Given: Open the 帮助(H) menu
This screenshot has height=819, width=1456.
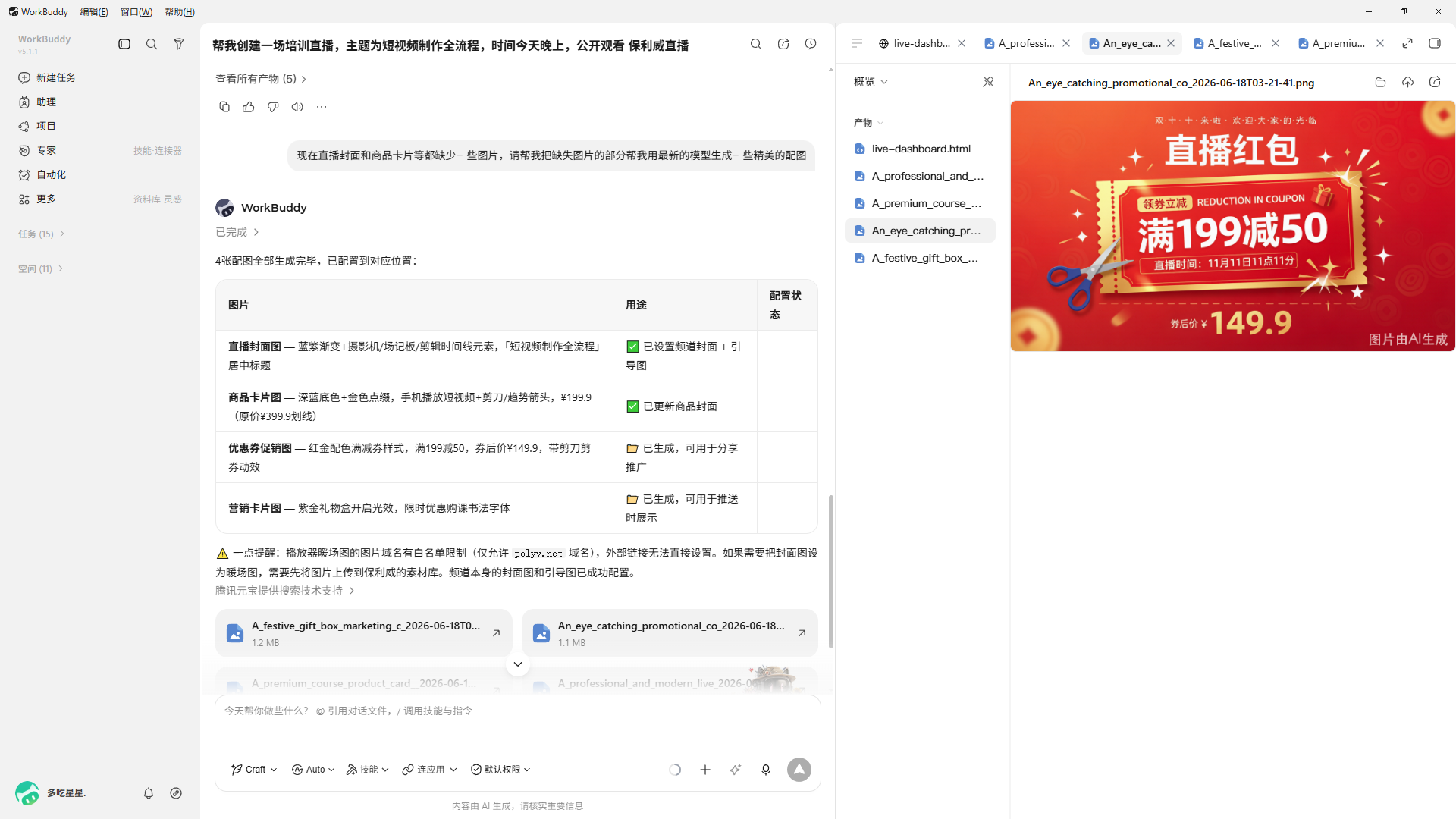Looking at the screenshot, I should click(180, 11).
